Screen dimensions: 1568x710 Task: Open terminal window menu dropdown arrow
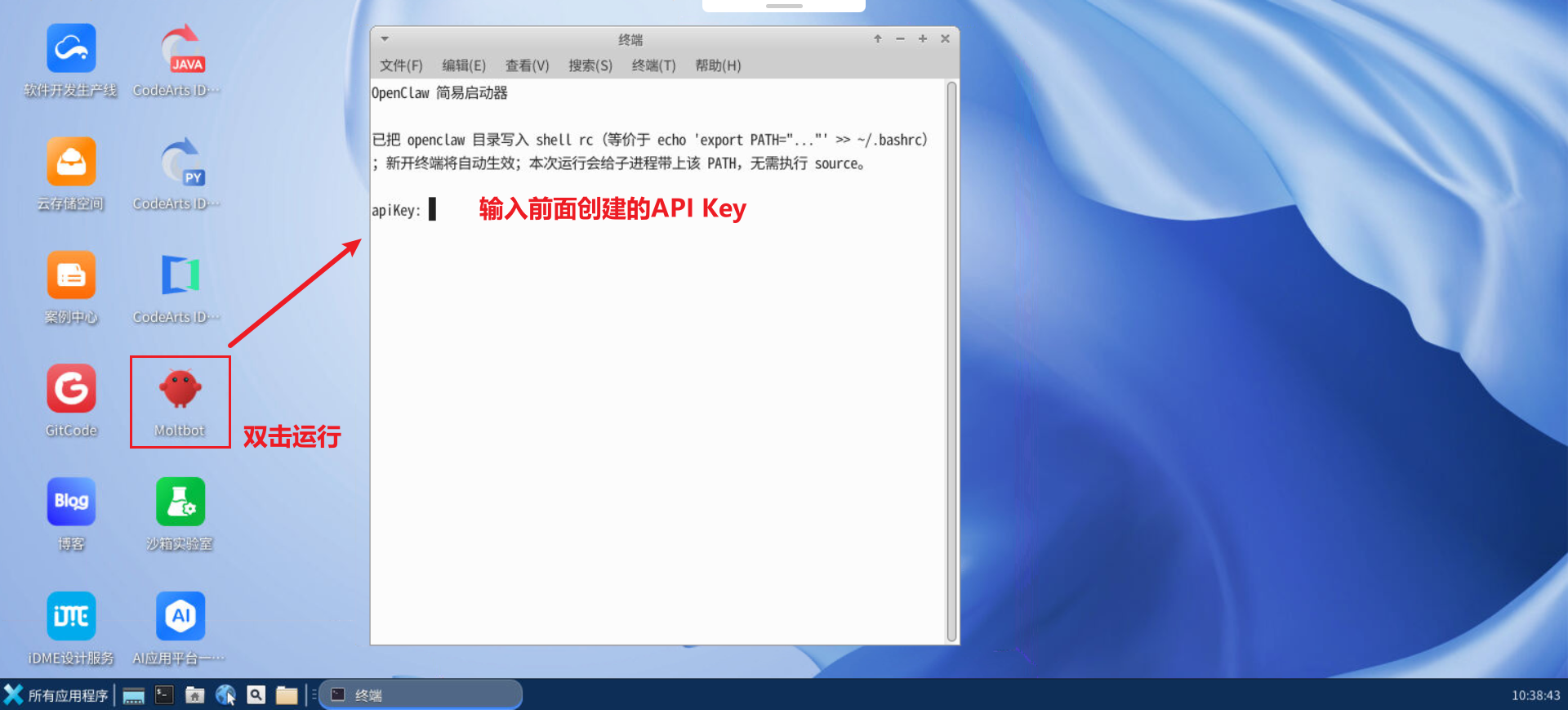point(385,38)
